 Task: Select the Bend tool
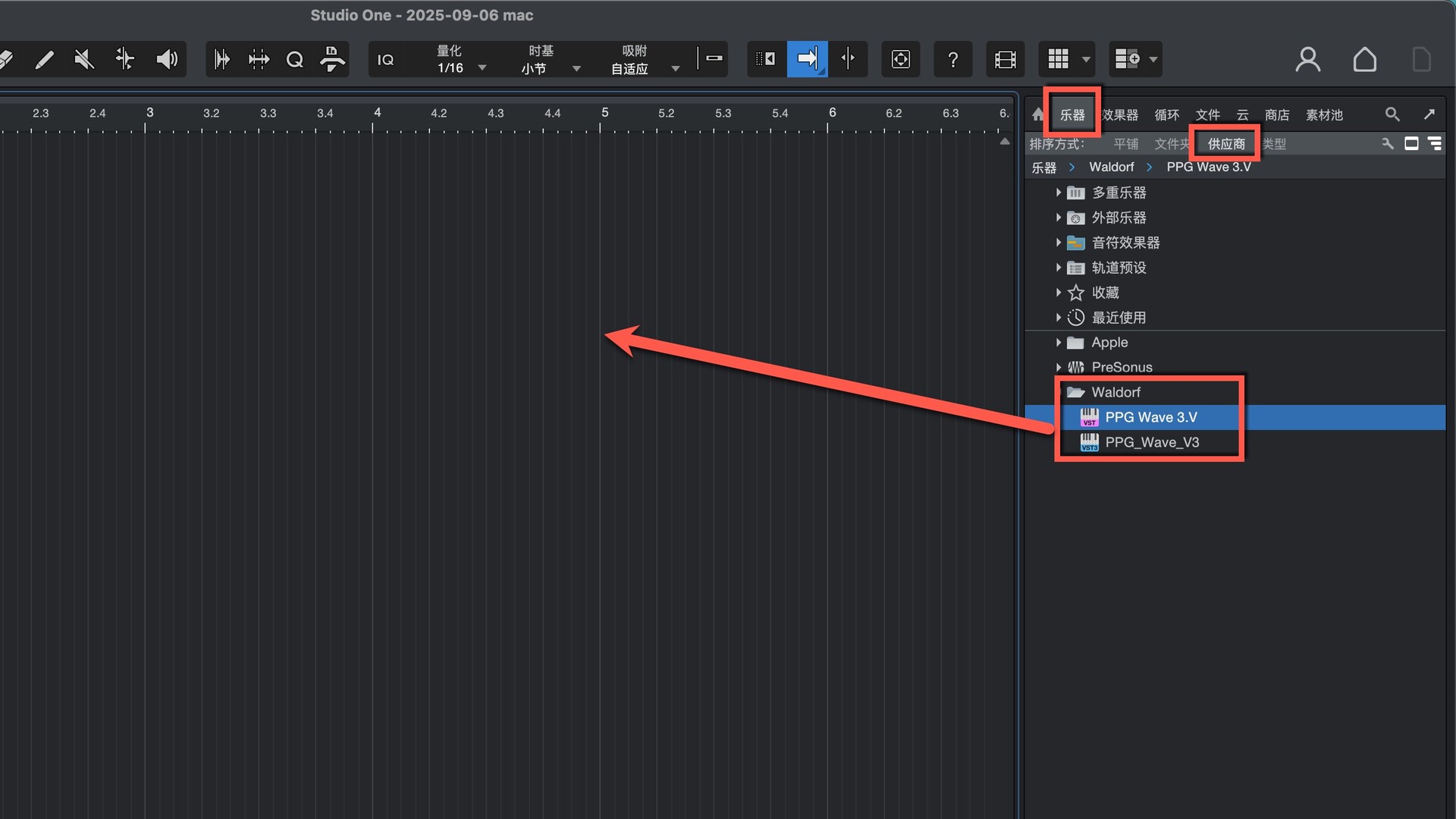click(x=124, y=59)
